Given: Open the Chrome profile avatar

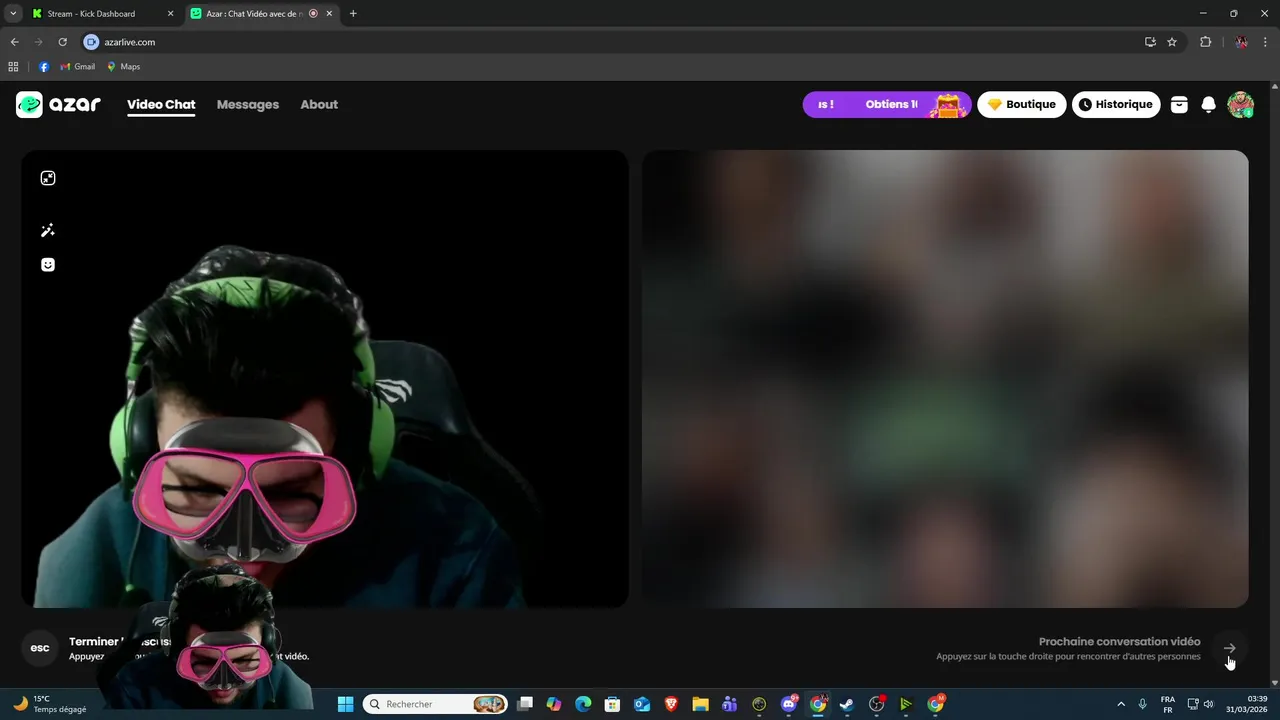Looking at the screenshot, I should pos(1241,42).
